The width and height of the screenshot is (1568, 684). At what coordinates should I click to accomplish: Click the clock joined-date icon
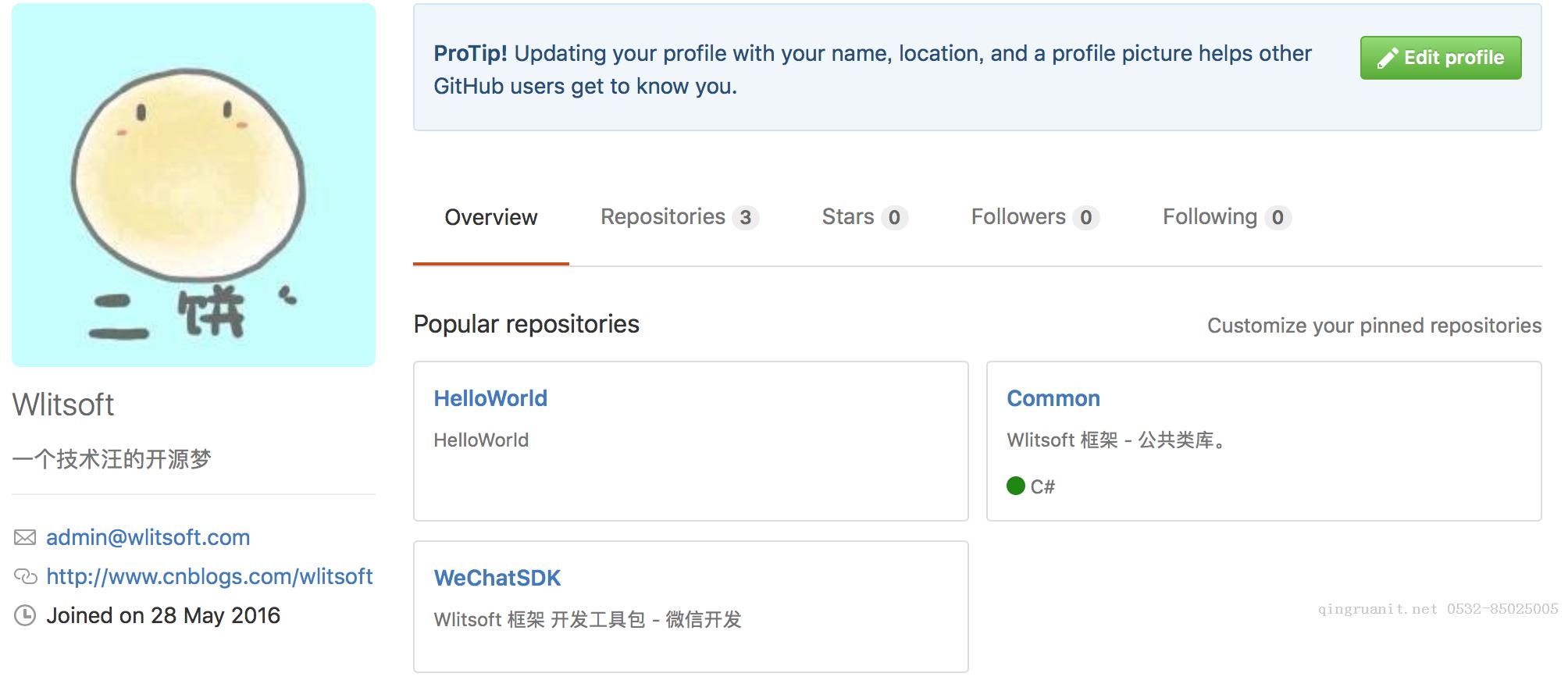pos(25,616)
